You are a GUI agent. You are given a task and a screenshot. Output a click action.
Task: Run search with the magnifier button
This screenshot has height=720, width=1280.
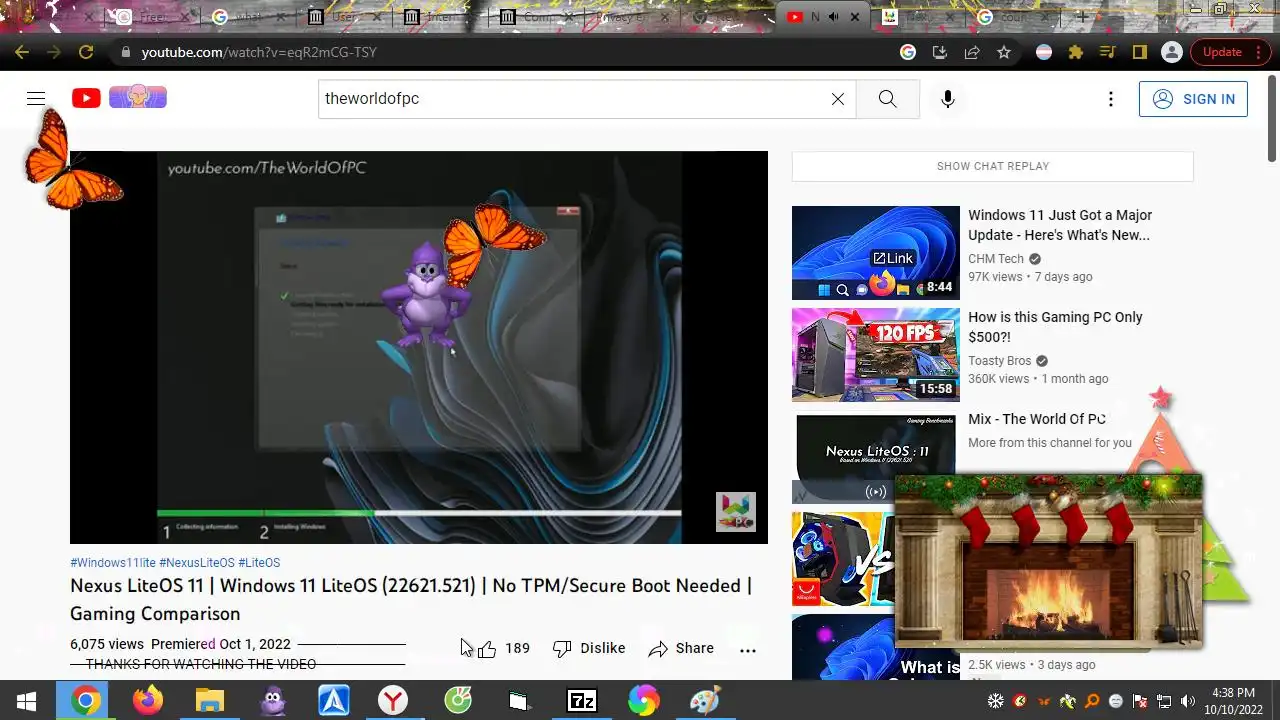click(888, 99)
